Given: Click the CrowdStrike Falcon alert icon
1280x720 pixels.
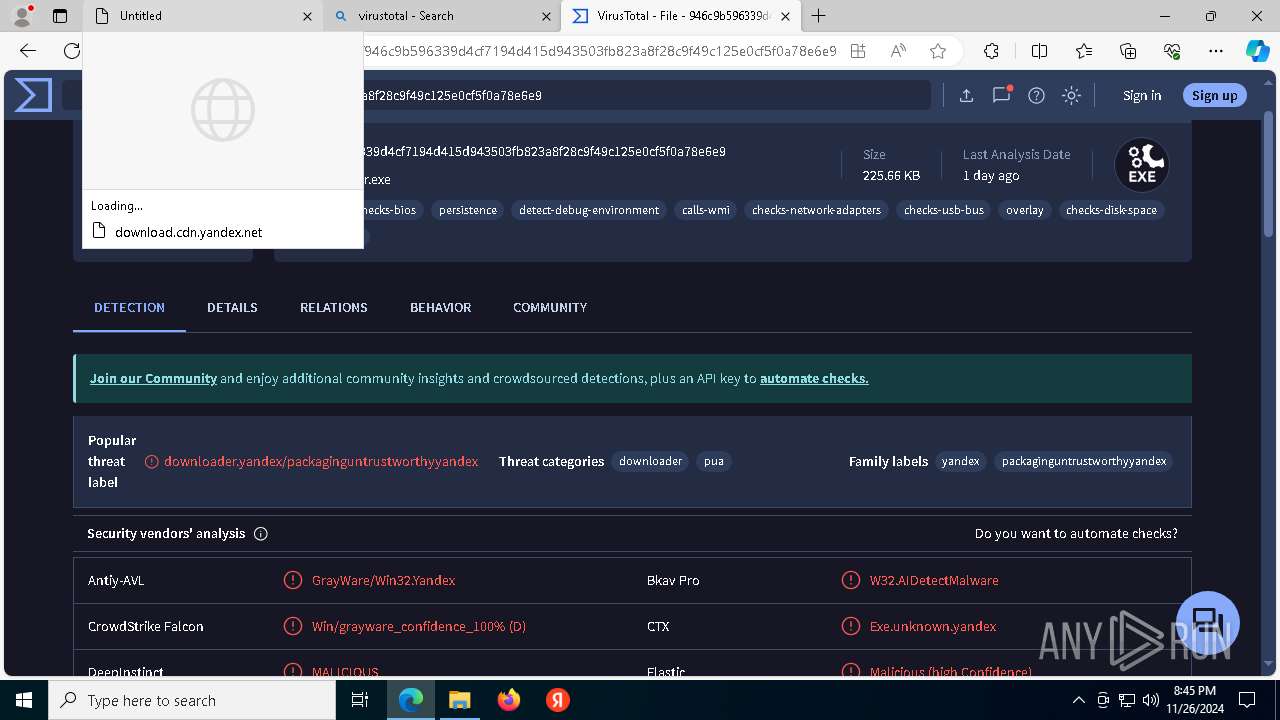Looking at the screenshot, I should tap(293, 626).
